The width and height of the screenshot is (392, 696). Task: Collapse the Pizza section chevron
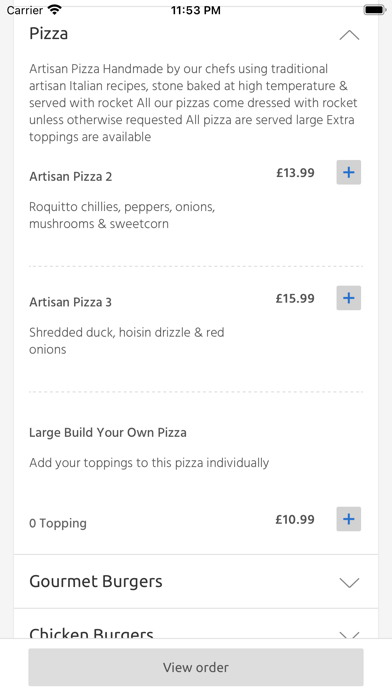coord(349,35)
